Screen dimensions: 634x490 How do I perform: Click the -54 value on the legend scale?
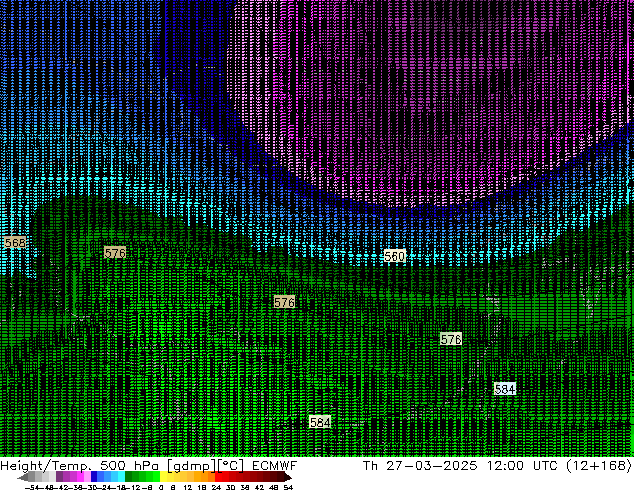32,487
